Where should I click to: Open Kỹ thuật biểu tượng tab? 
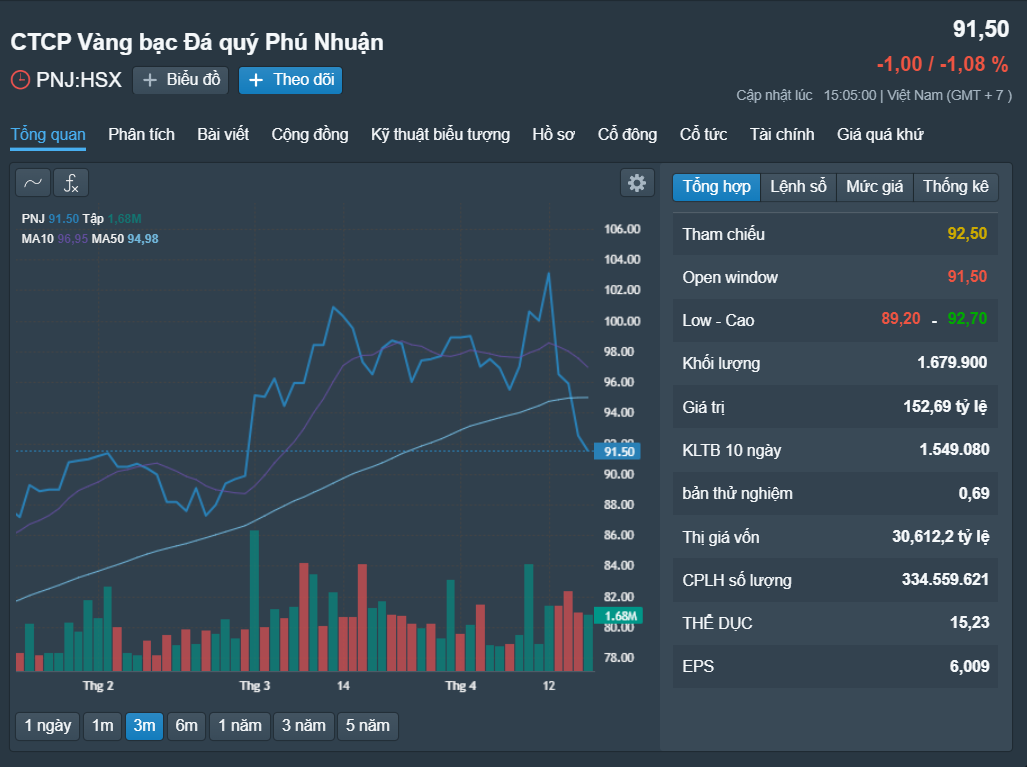coord(440,134)
